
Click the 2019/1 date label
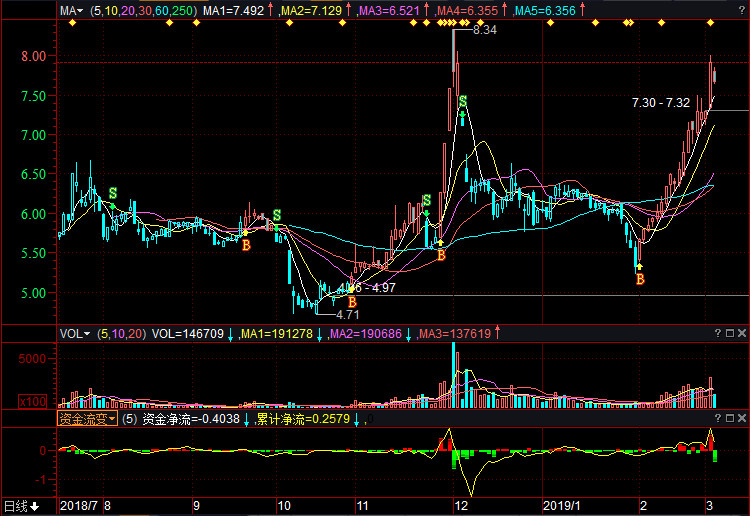562,506
